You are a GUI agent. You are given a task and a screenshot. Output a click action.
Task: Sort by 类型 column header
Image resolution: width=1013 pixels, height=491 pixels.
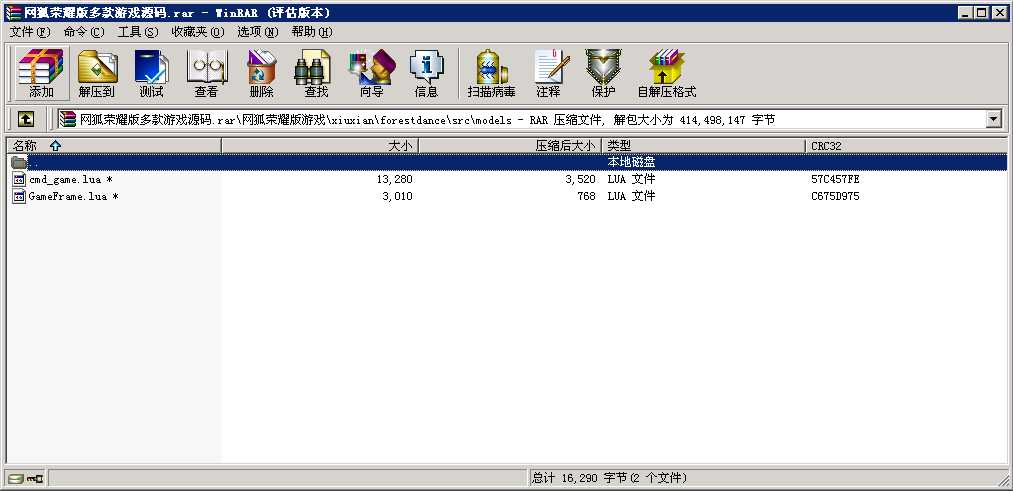click(x=703, y=146)
